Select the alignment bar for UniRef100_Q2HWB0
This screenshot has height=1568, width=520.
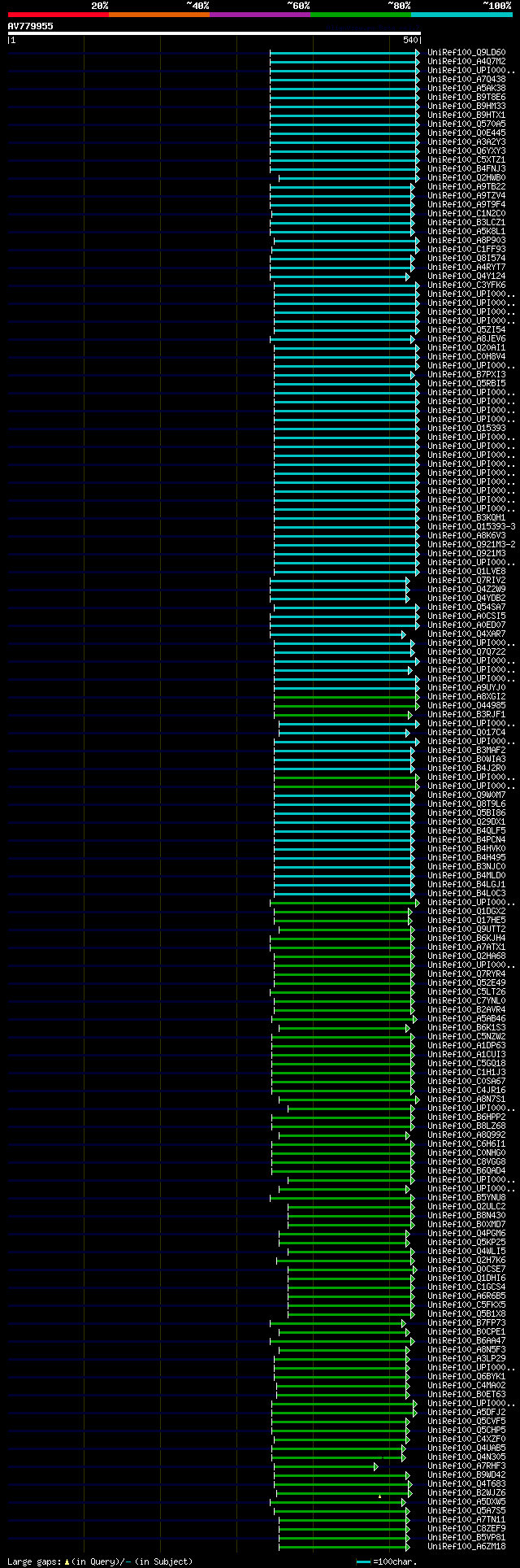click(349, 178)
